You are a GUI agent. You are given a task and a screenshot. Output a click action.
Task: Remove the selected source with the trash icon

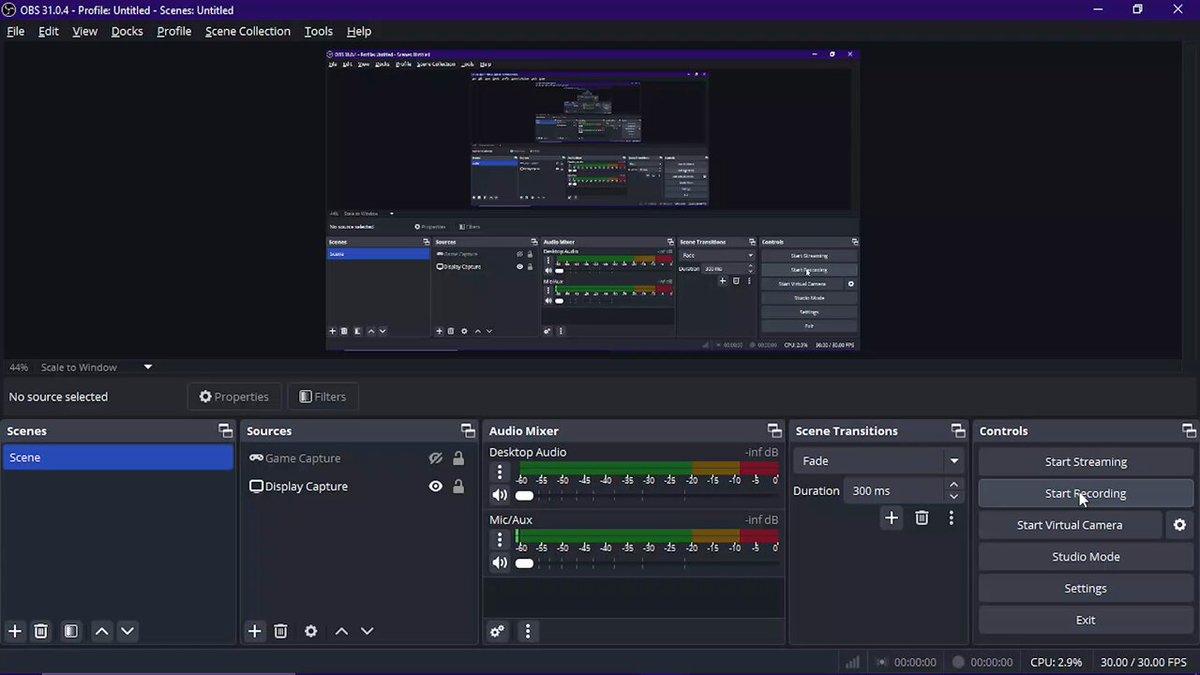pos(281,631)
